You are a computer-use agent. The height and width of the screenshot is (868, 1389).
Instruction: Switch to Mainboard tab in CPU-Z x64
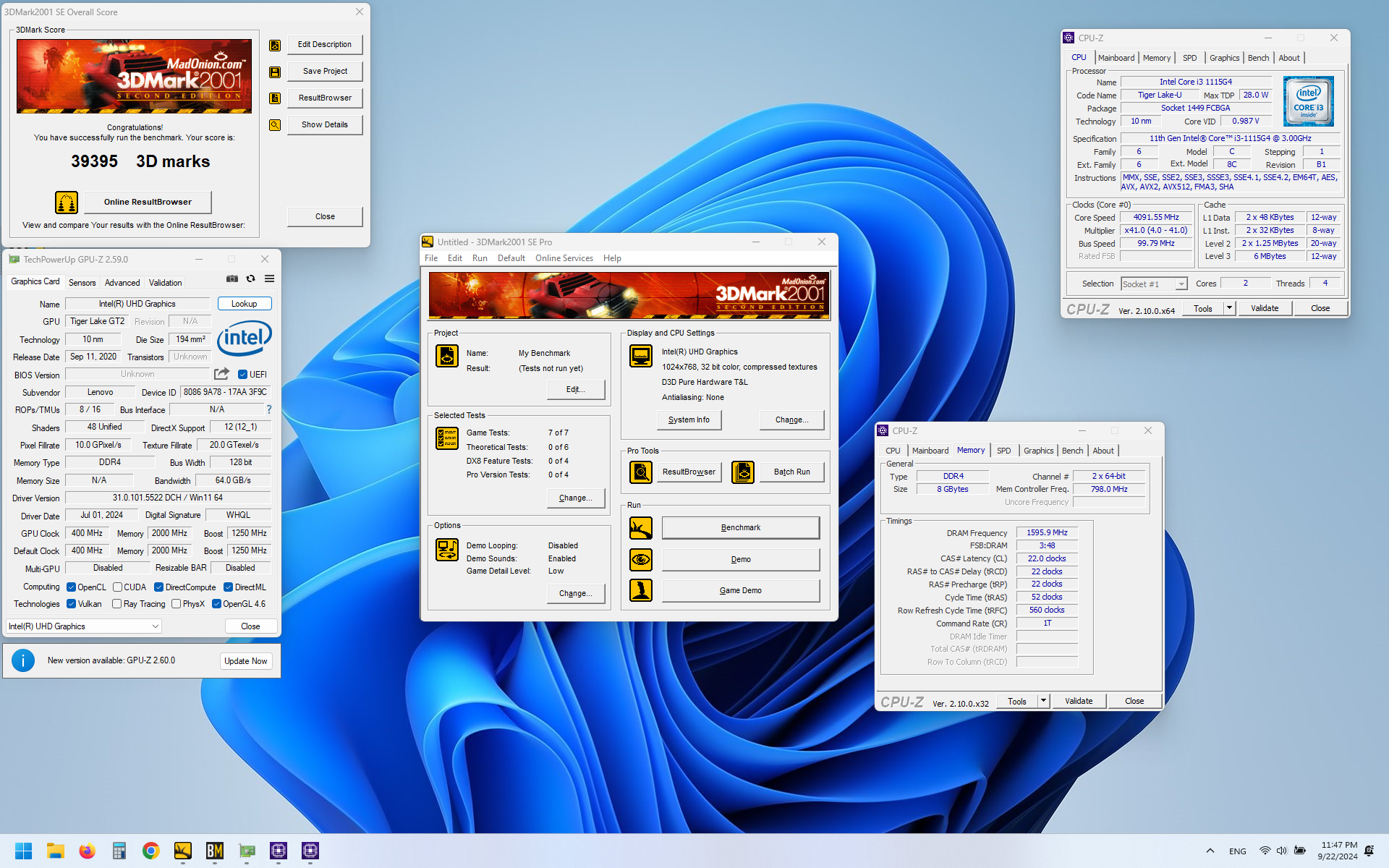point(1116,58)
